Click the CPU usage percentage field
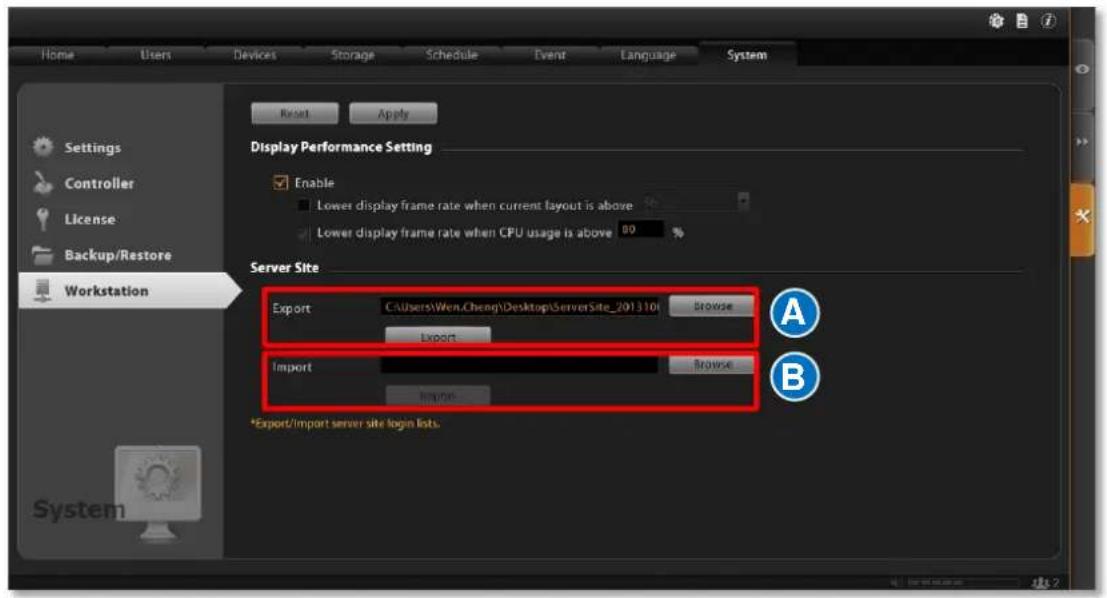This screenshot has height=598, width=1107. tap(641, 229)
